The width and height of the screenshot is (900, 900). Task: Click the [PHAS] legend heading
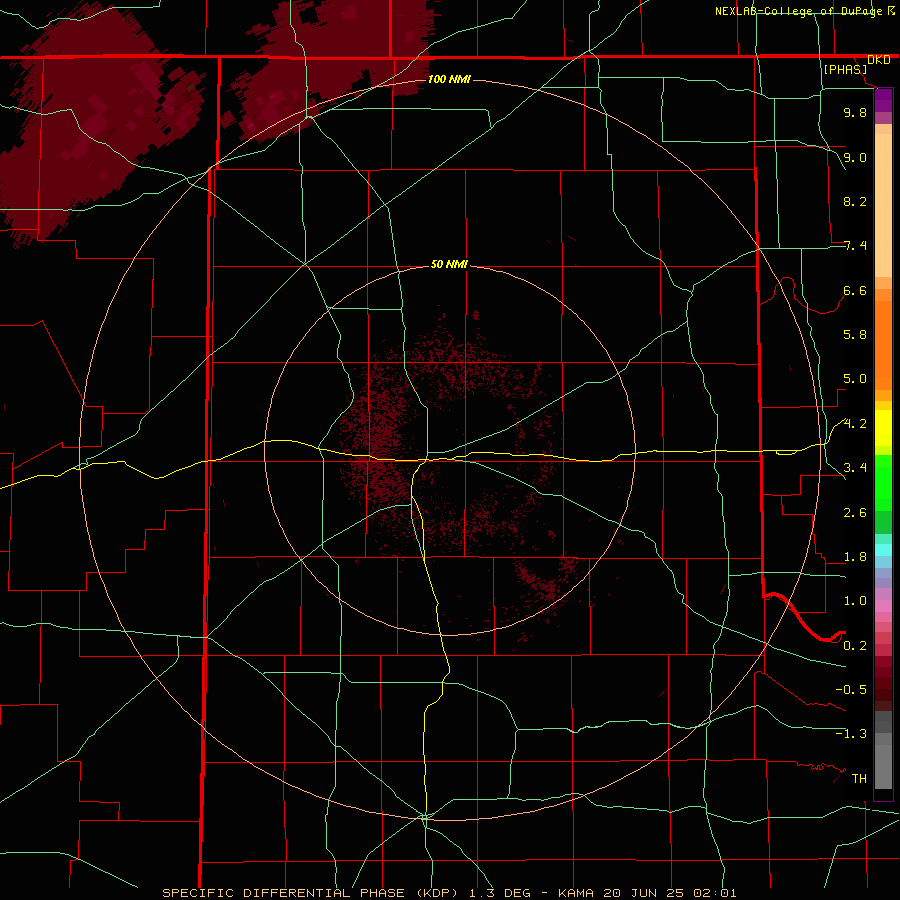pyautogui.click(x=845, y=69)
